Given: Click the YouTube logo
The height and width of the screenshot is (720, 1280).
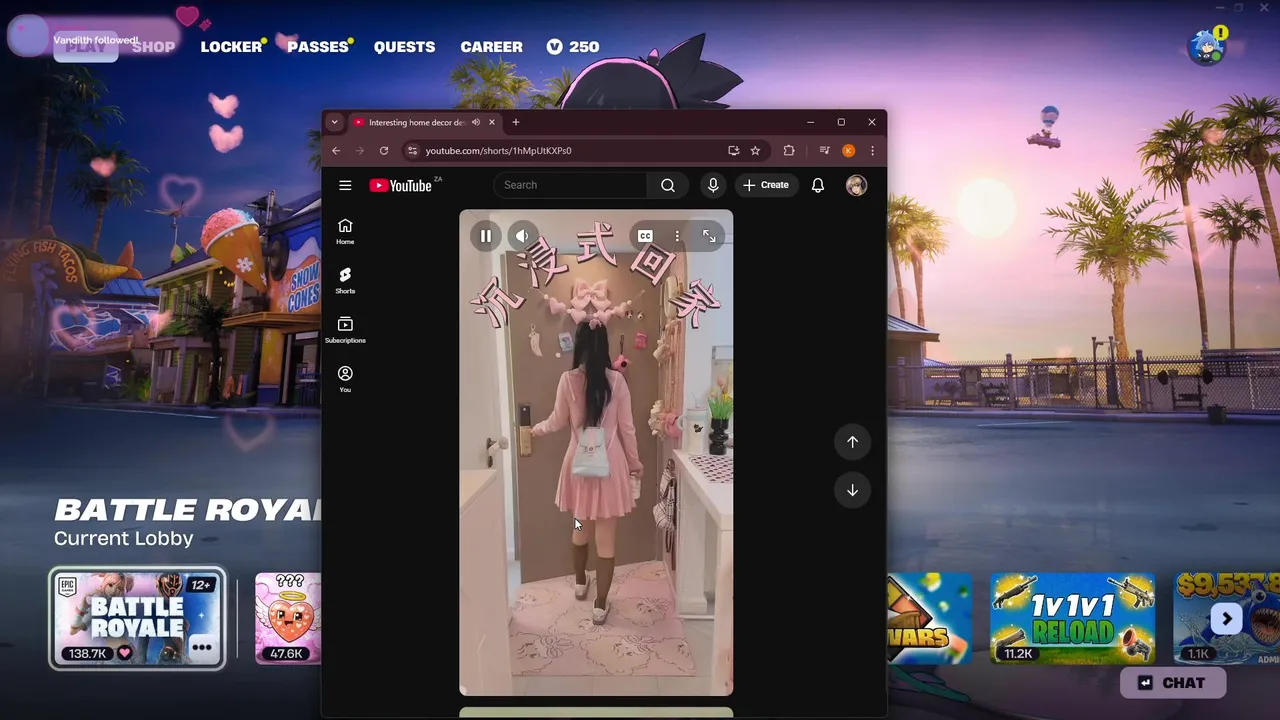Looking at the screenshot, I should [x=400, y=185].
